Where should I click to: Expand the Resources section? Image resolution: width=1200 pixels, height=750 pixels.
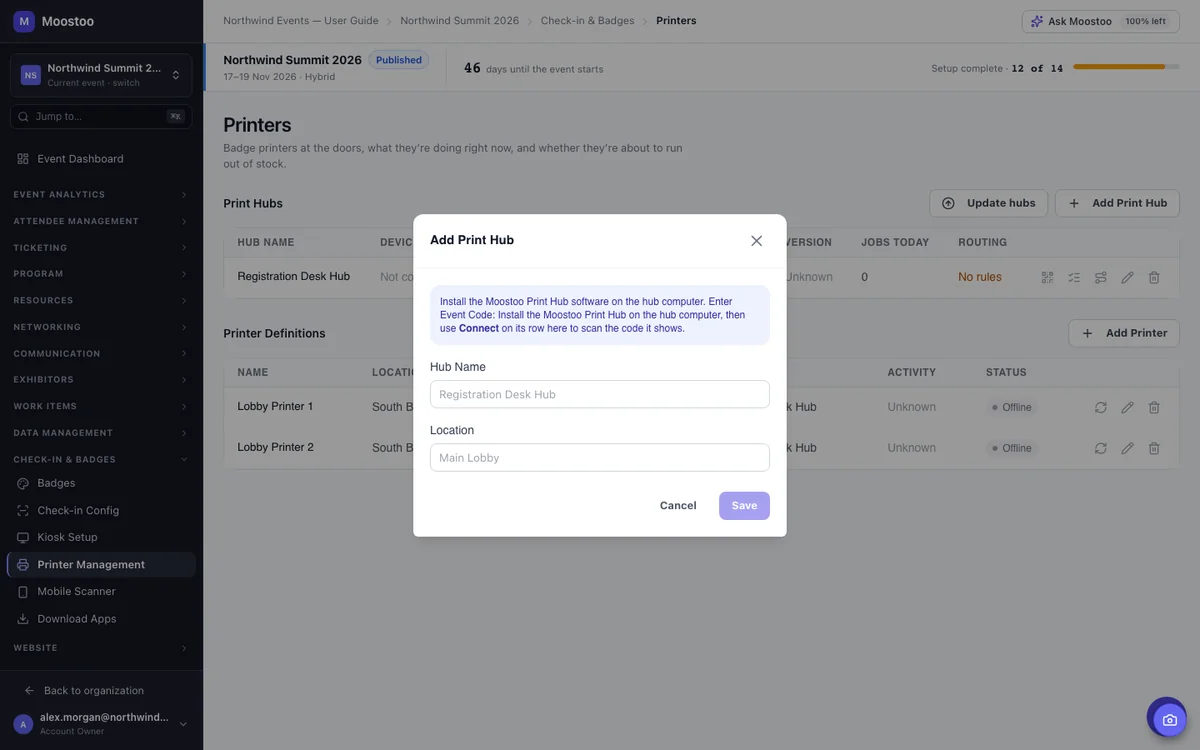pyautogui.click(x=101, y=301)
